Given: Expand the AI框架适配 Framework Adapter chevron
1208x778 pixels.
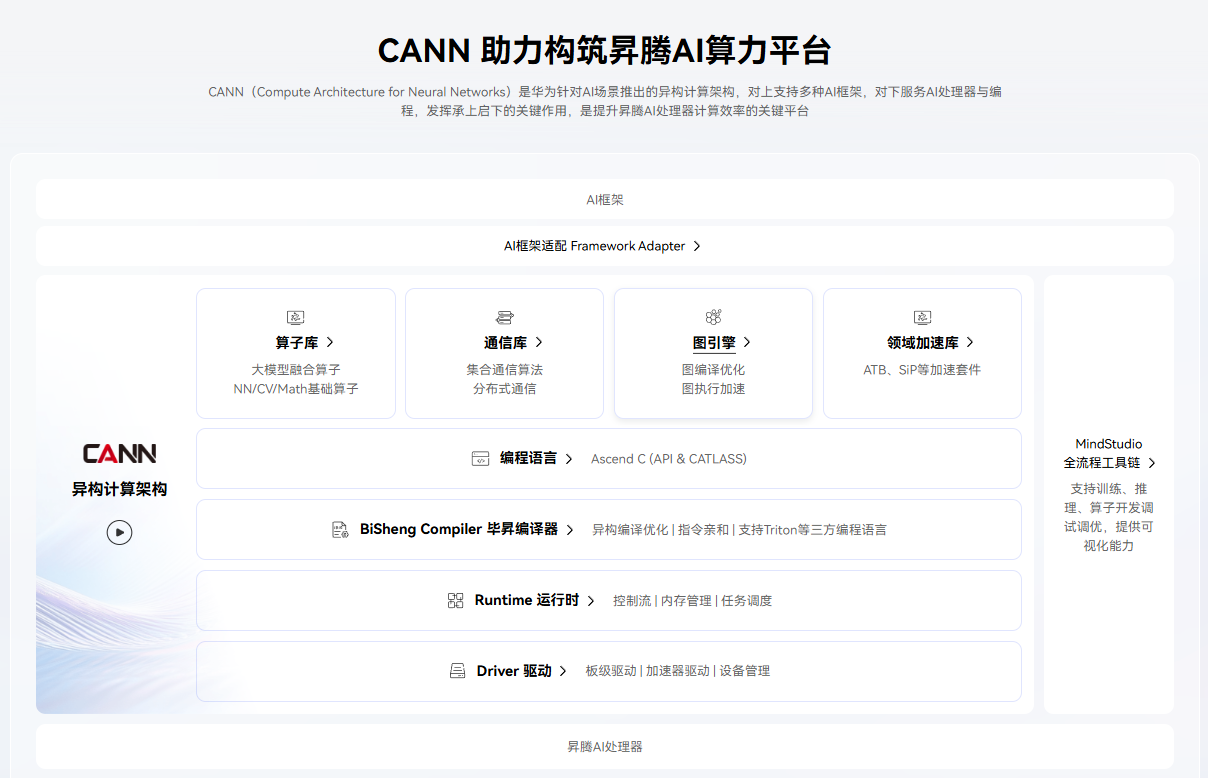Looking at the screenshot, I should [697, 246].
